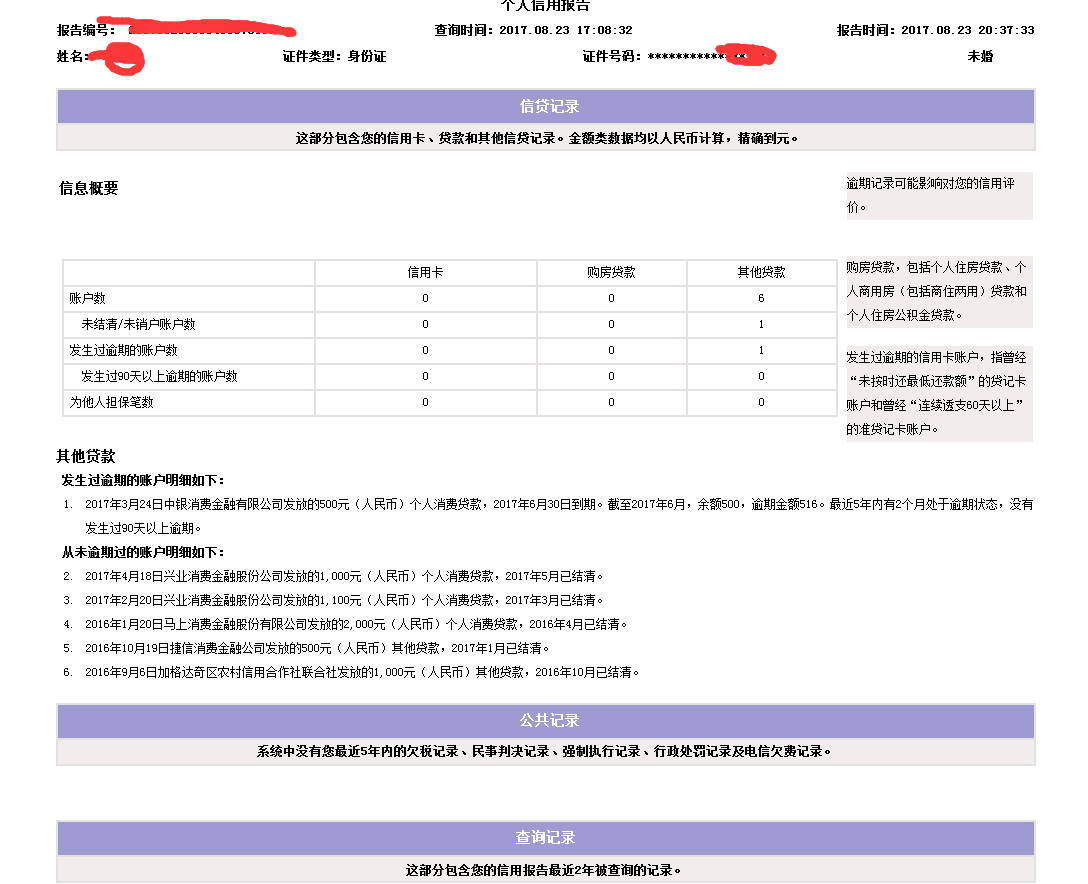
Task: Click 信用卡 value 0 in 账户数 row
Action: point(425,298)
